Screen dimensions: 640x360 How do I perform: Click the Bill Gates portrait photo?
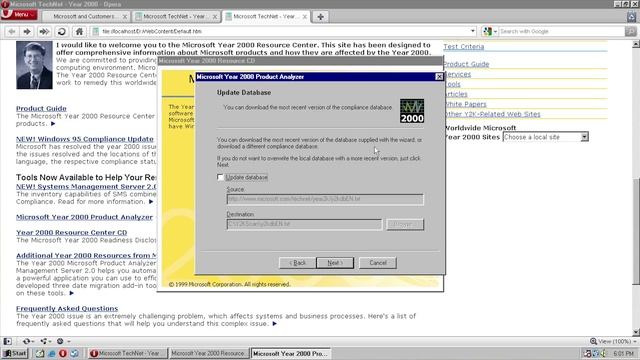click(x=34, y=65)
